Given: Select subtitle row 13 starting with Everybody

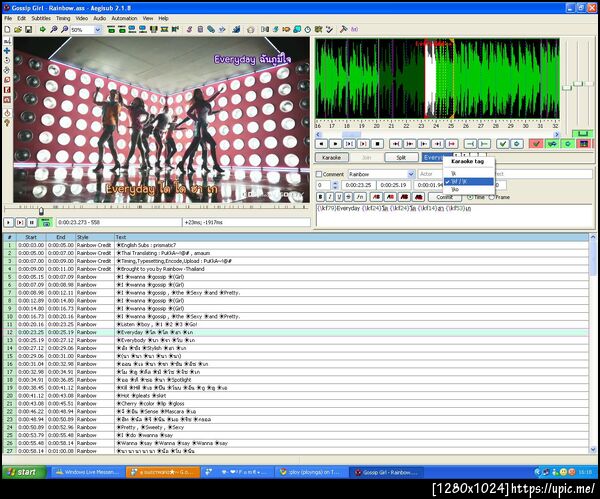Looking at the screenshot, I should (x=295, y=340).
